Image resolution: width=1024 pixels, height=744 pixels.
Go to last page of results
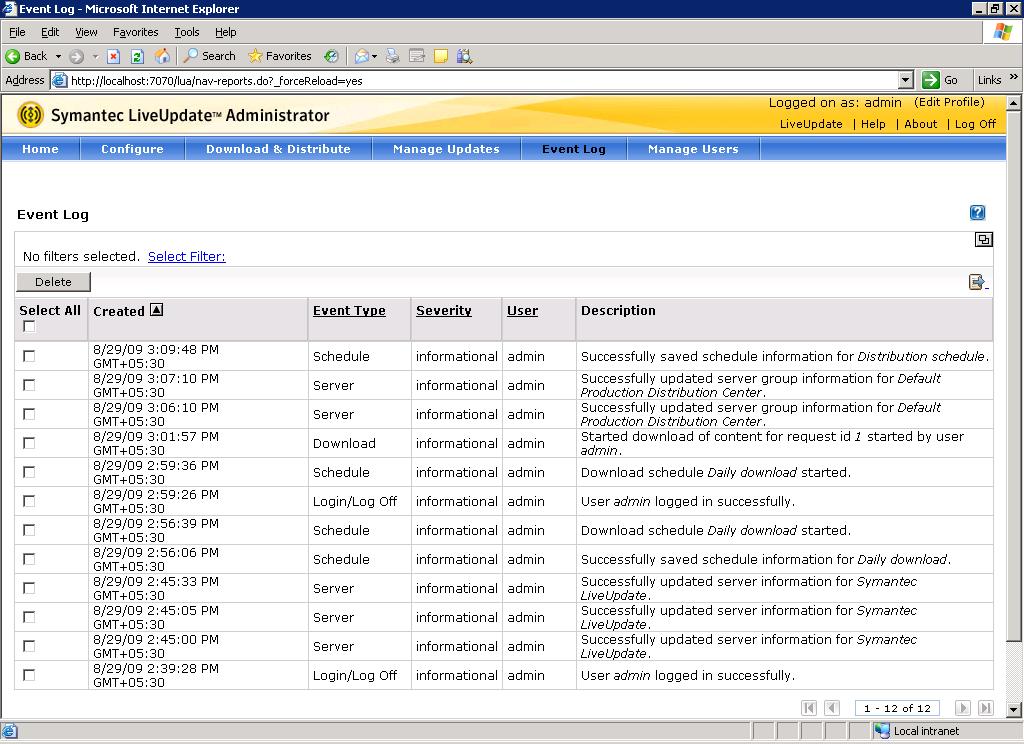985,707
